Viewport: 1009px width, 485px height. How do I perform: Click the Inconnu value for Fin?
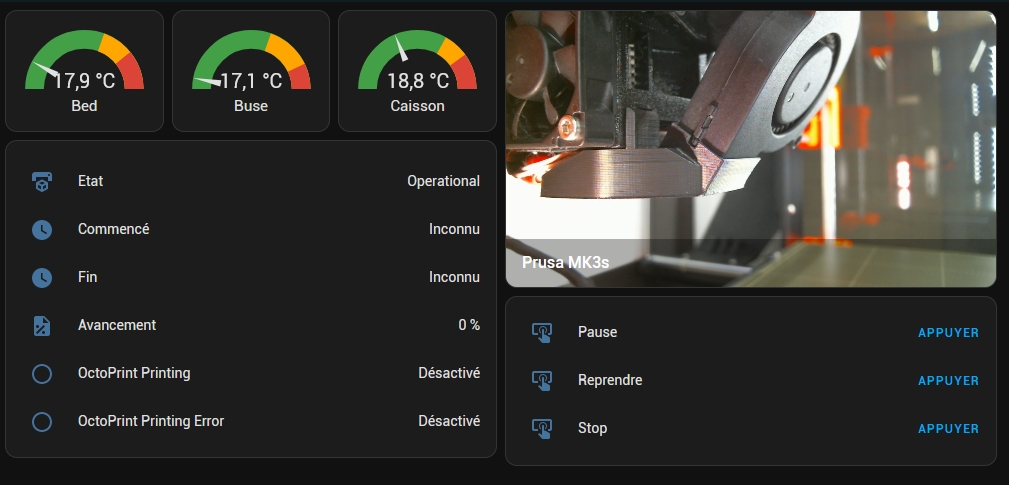click(454, 277)
